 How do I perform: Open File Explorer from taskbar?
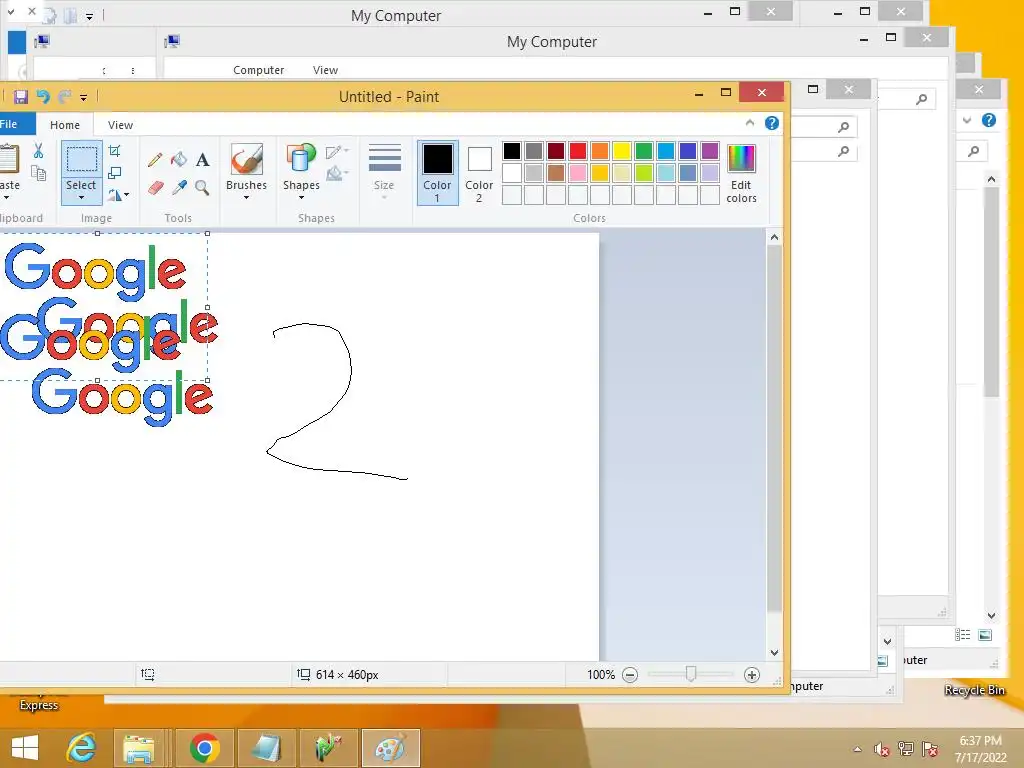(x=139, y=748)
